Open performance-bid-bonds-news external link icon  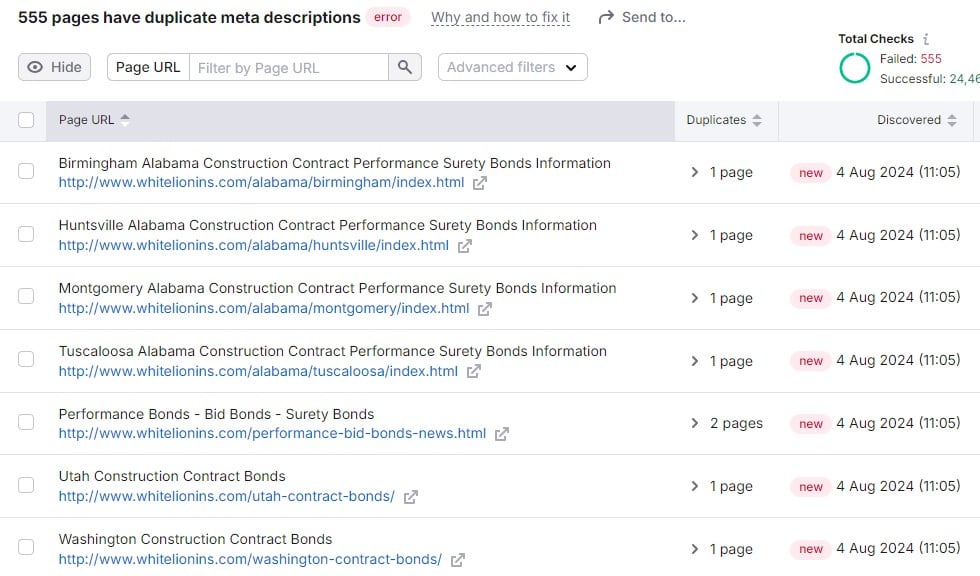(x=502, y=434)
